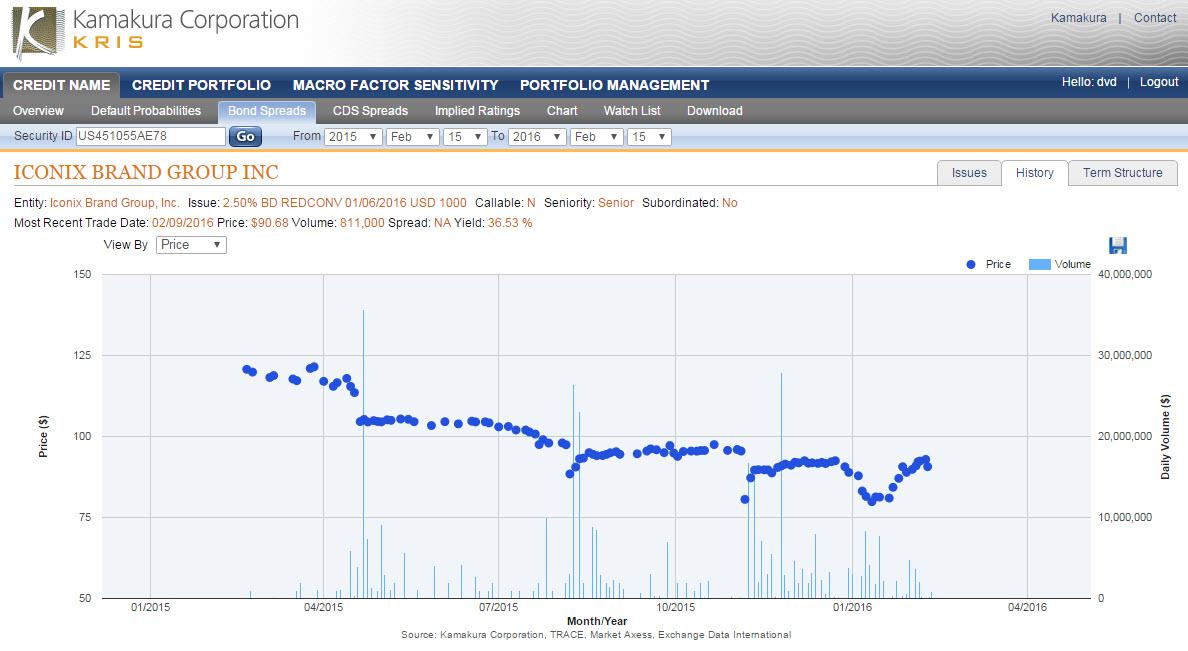Viewport: 1188px width, 651px height.
Task: Toggle the Volume series in the legend
Action: (1059, 264)
